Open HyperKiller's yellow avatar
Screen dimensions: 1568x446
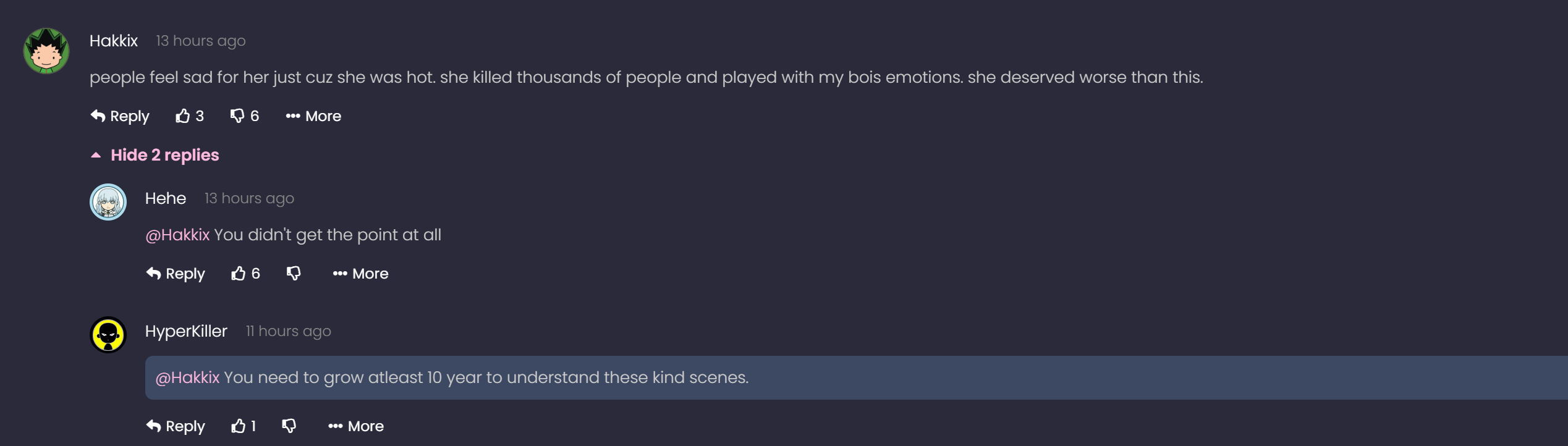pyautogui.click(x=108, y=335)
